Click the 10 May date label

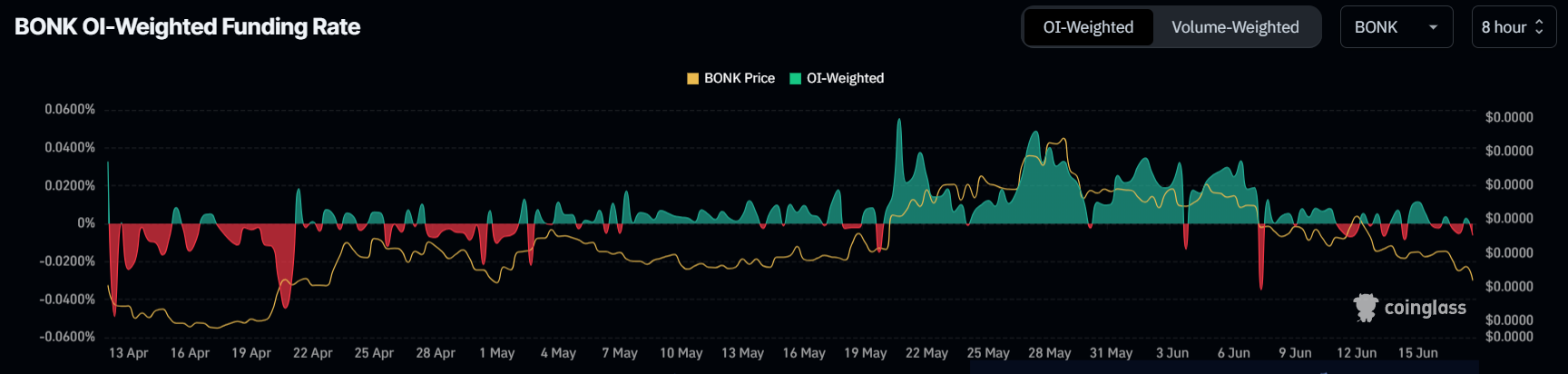point(681,353)
